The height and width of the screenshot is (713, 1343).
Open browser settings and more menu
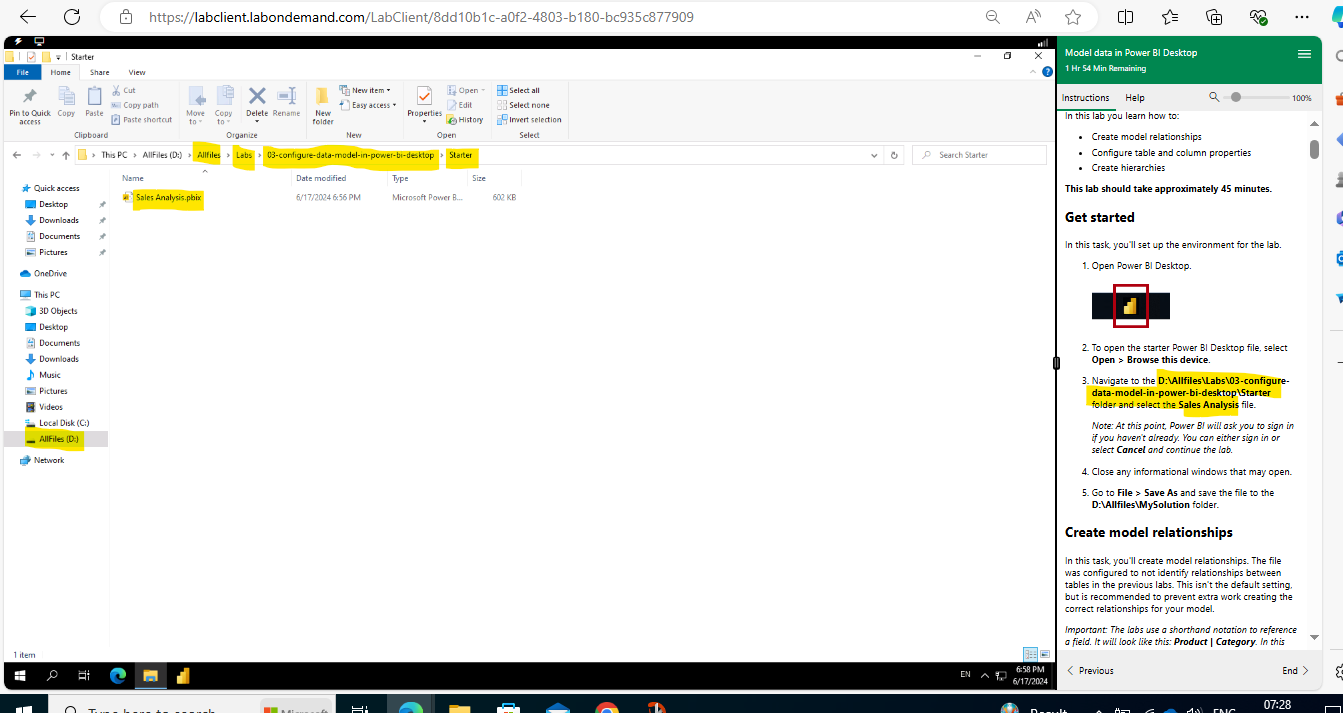pos(1302,17)
